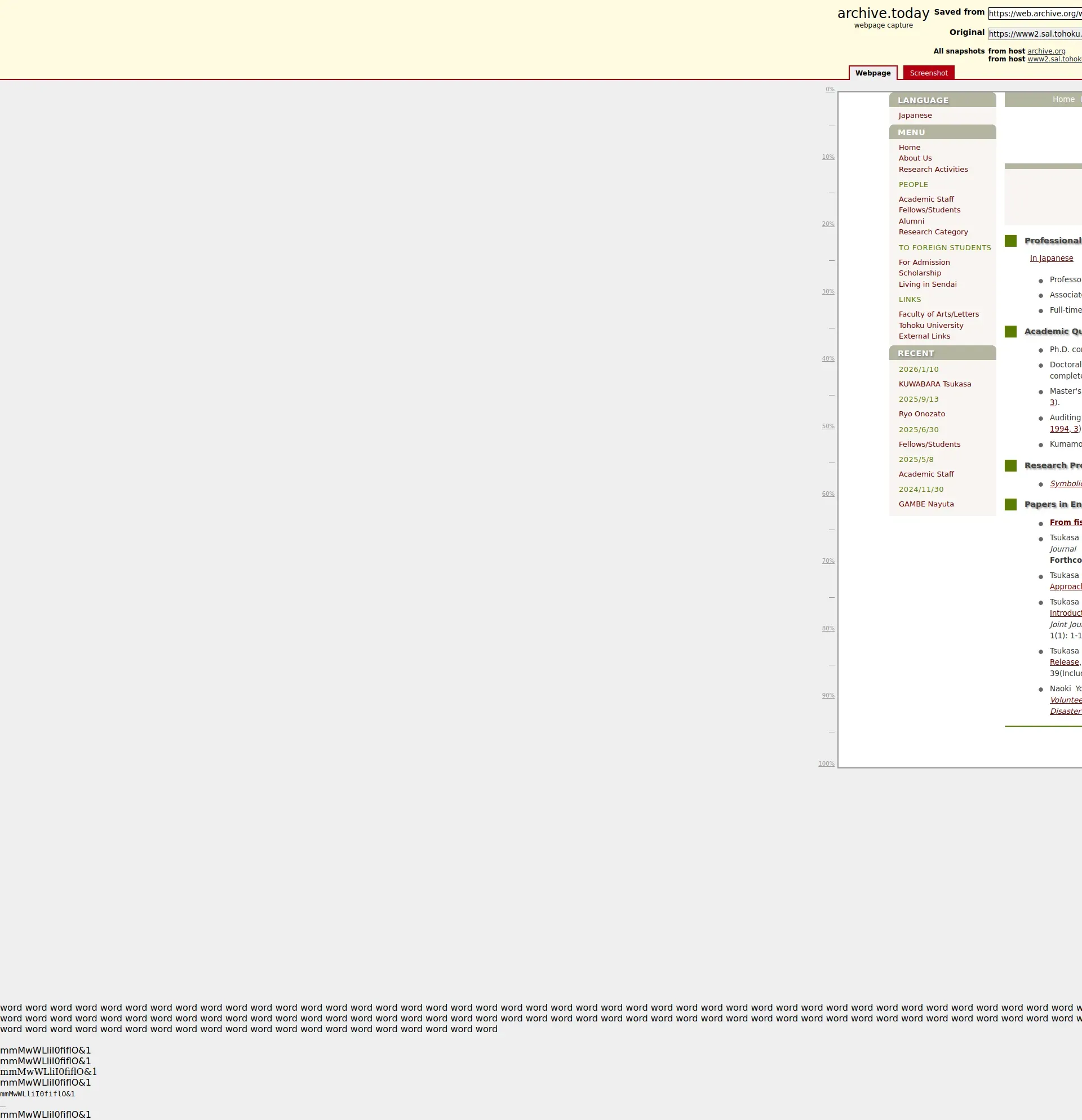1082x1120 pixels.
Task: Click the Original URL input field
Action: click(x=1035, y=34)
